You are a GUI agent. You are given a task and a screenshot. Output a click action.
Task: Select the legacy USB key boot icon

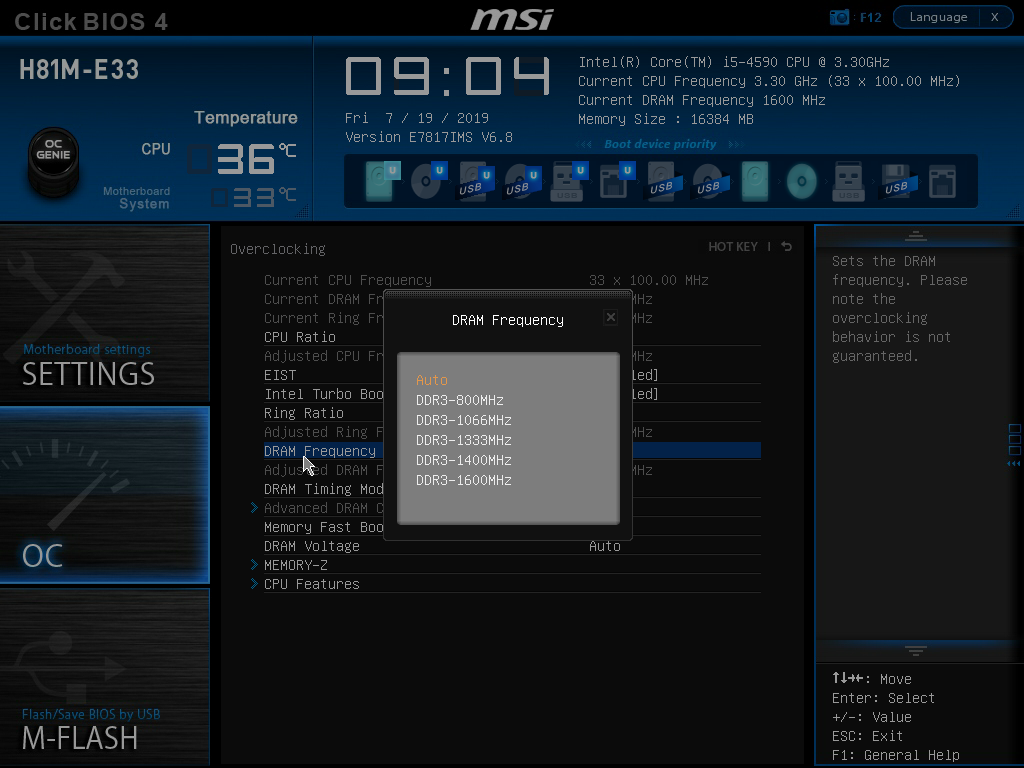point(848,181)
